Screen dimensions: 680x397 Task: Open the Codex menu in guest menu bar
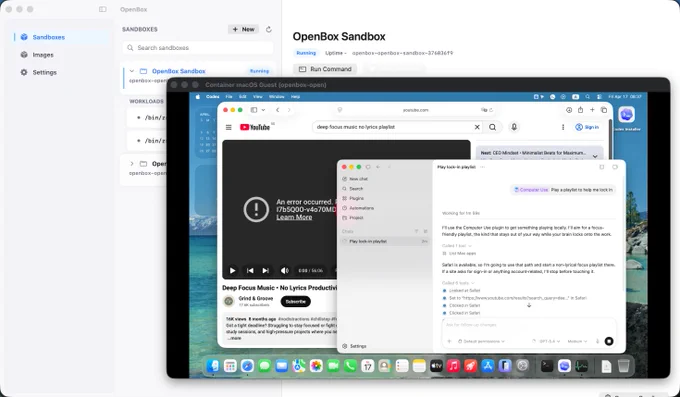coord(212,97)
